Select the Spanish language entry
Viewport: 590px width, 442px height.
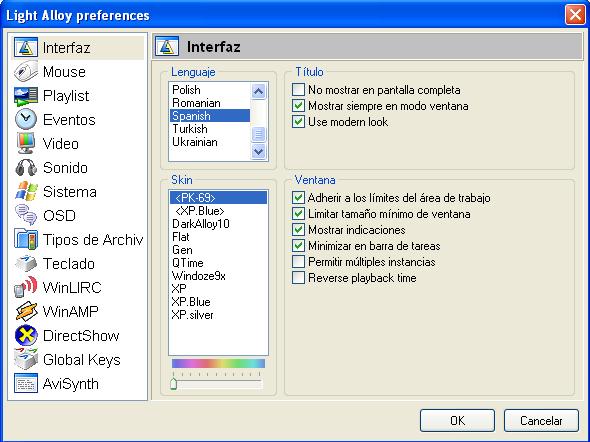point(210,115)
